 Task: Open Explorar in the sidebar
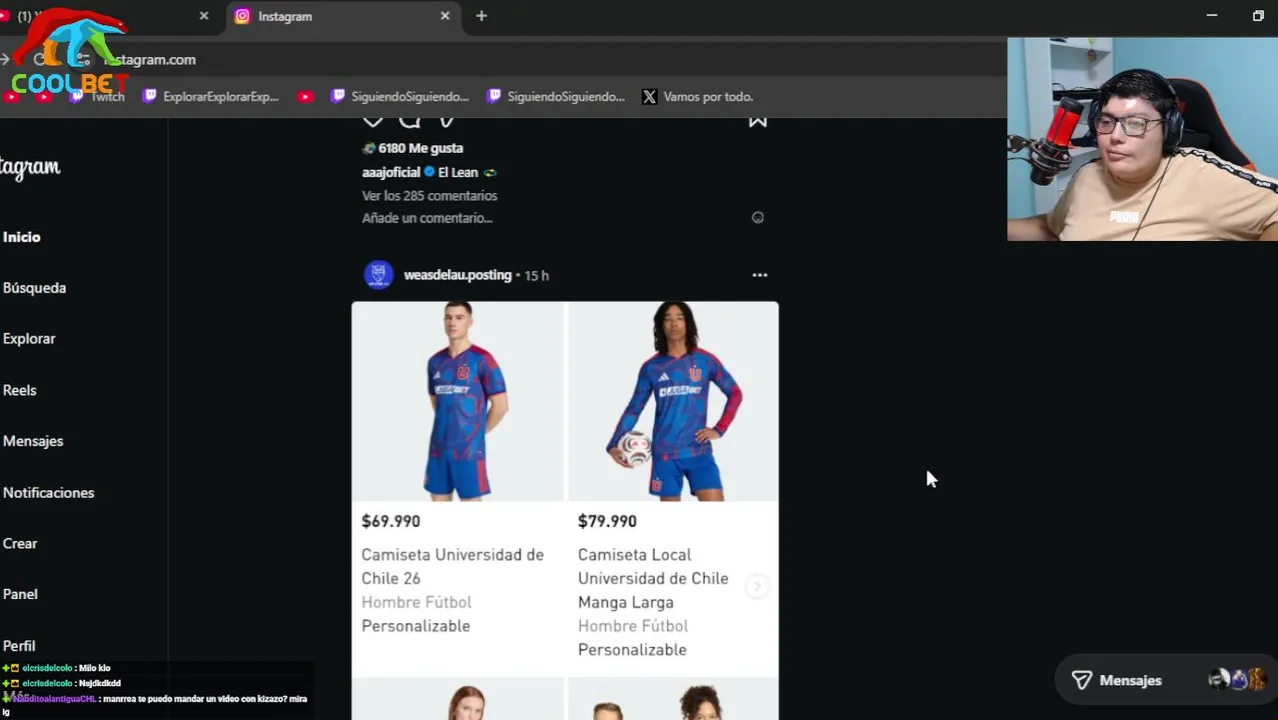[29, 339]
